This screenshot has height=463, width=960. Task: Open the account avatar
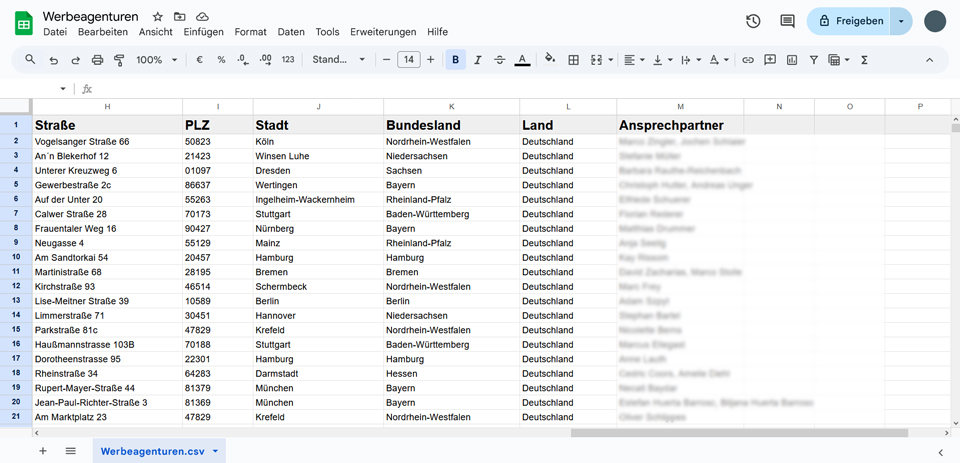[935, 21]
